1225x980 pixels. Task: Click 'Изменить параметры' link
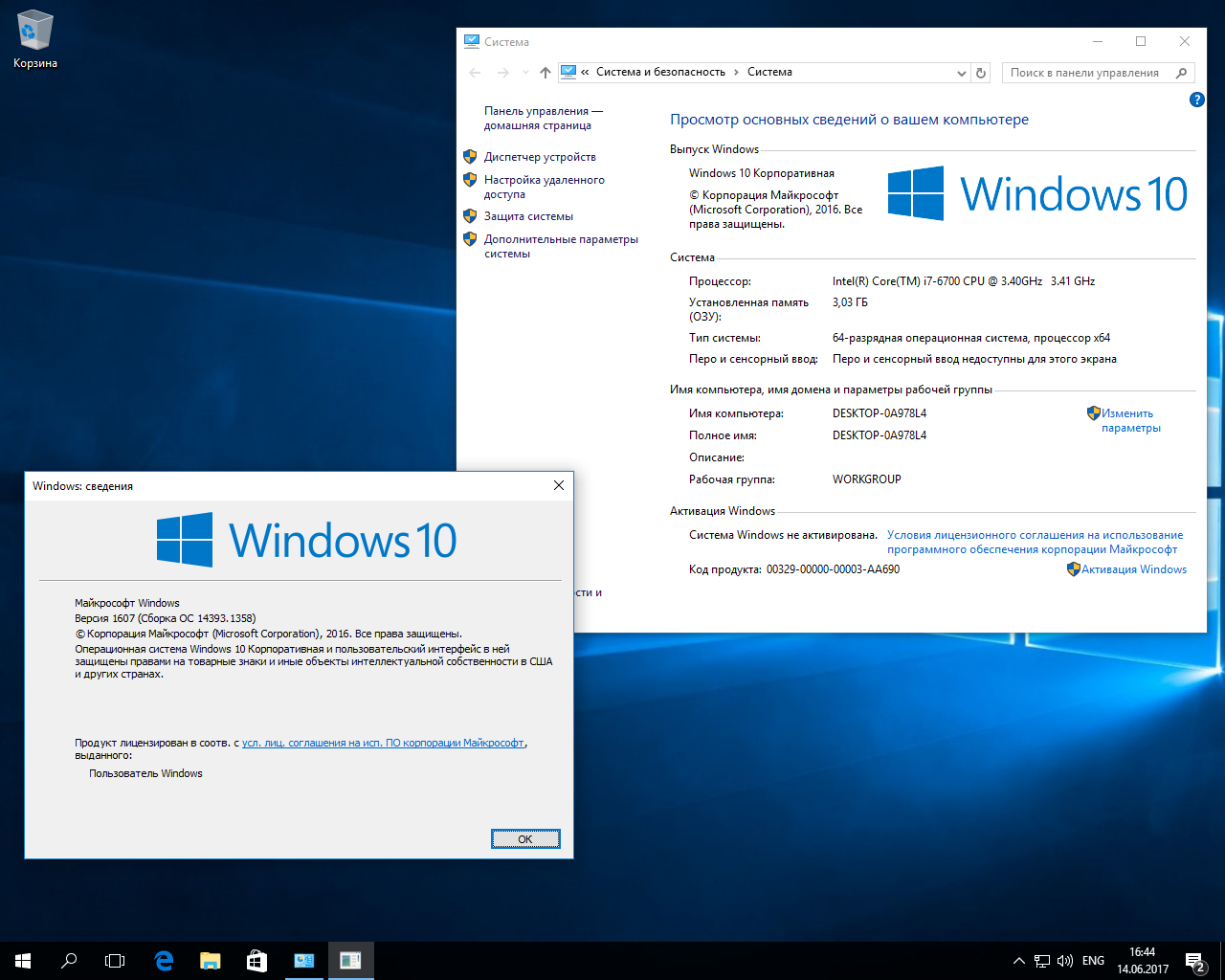coord(1129,420)
